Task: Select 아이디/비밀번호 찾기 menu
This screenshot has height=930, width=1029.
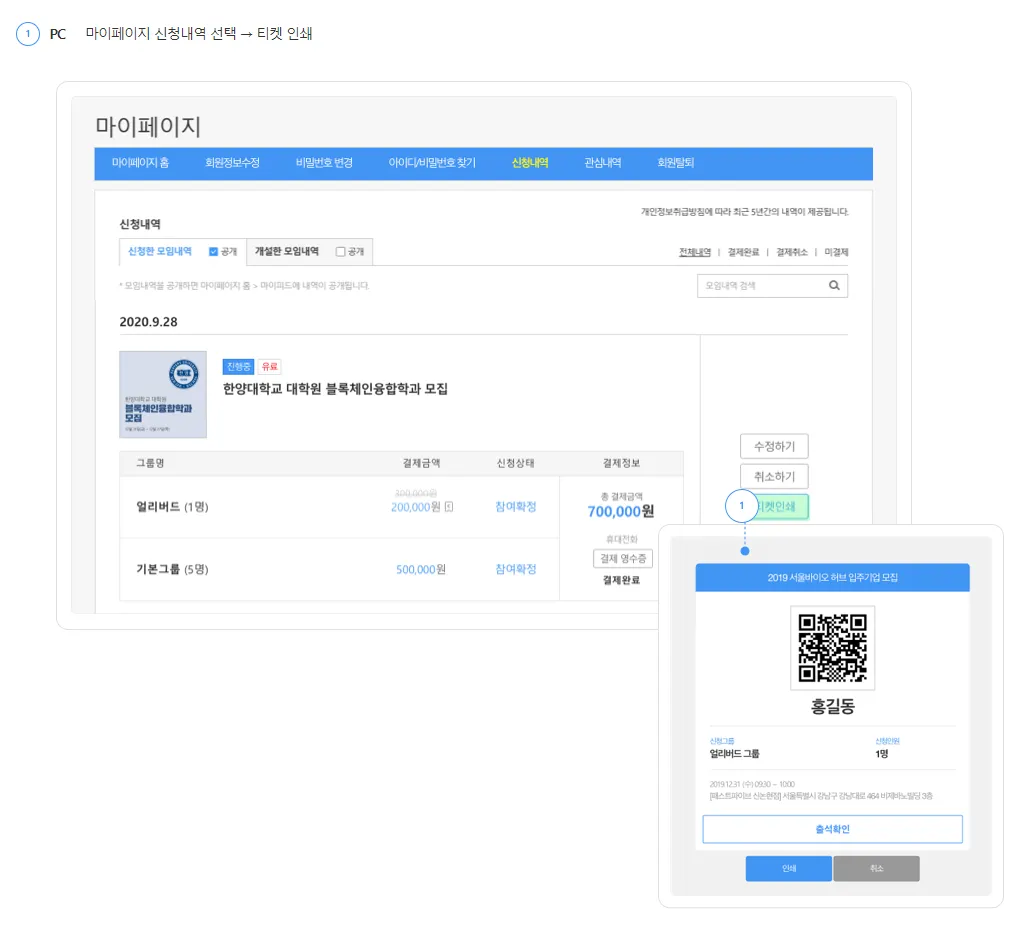Action: 432,163
